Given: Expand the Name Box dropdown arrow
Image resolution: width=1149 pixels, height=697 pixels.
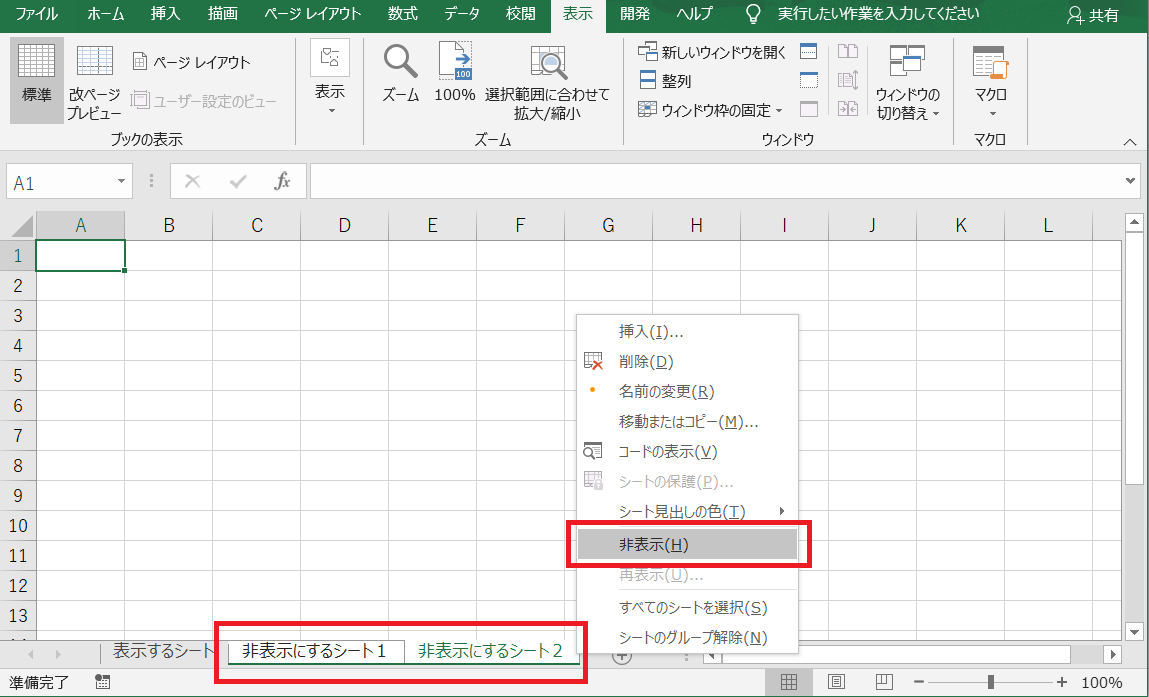Looking at the screenshot, I should coord(122,181).
